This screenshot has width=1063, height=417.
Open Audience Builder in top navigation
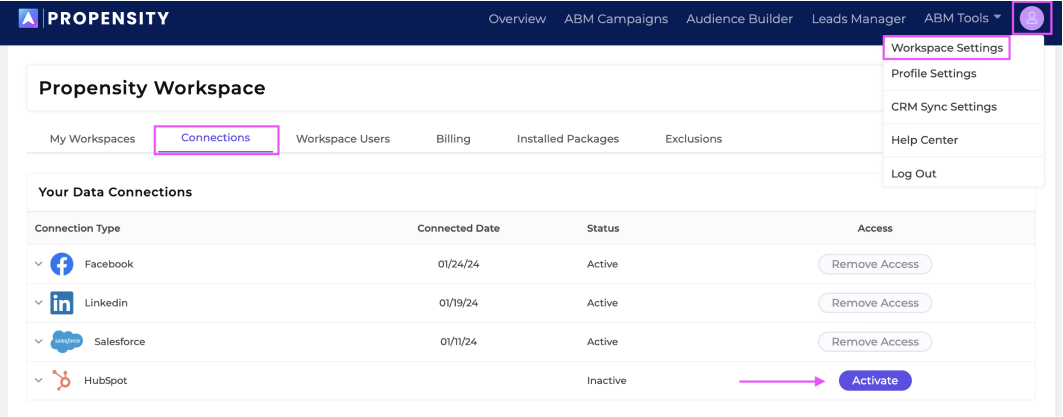coord(740,19)
